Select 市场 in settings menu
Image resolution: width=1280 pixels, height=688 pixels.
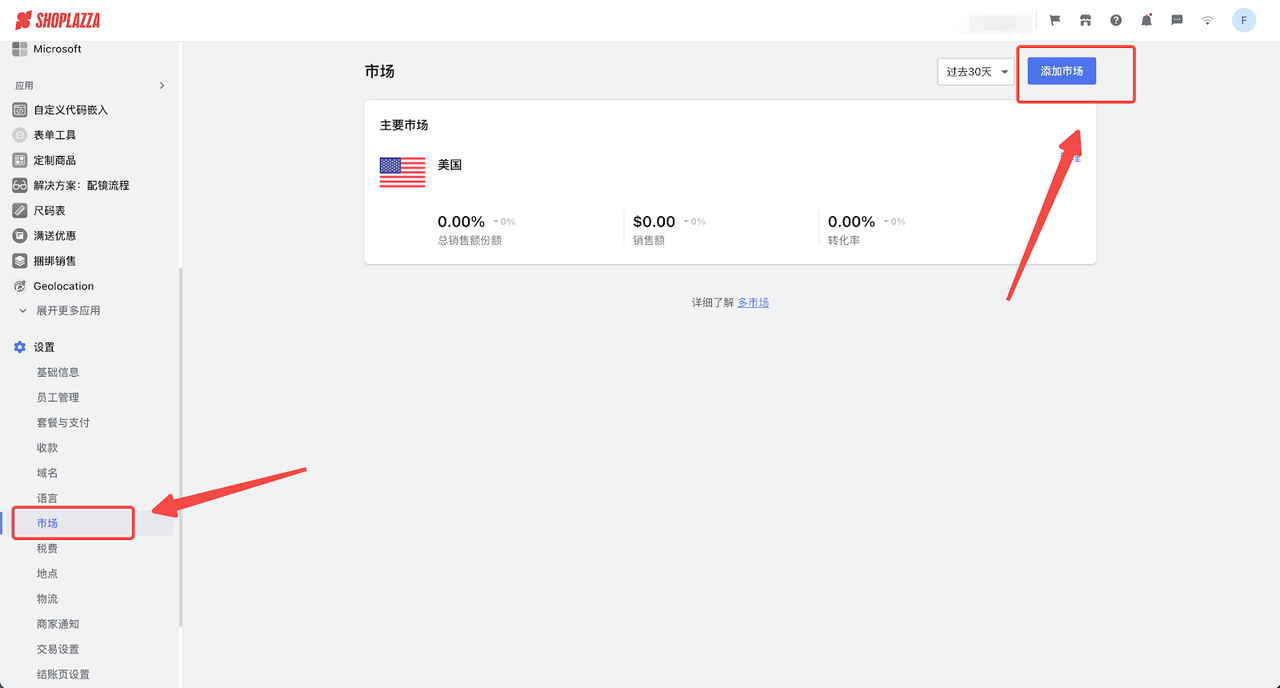(47, 523)
